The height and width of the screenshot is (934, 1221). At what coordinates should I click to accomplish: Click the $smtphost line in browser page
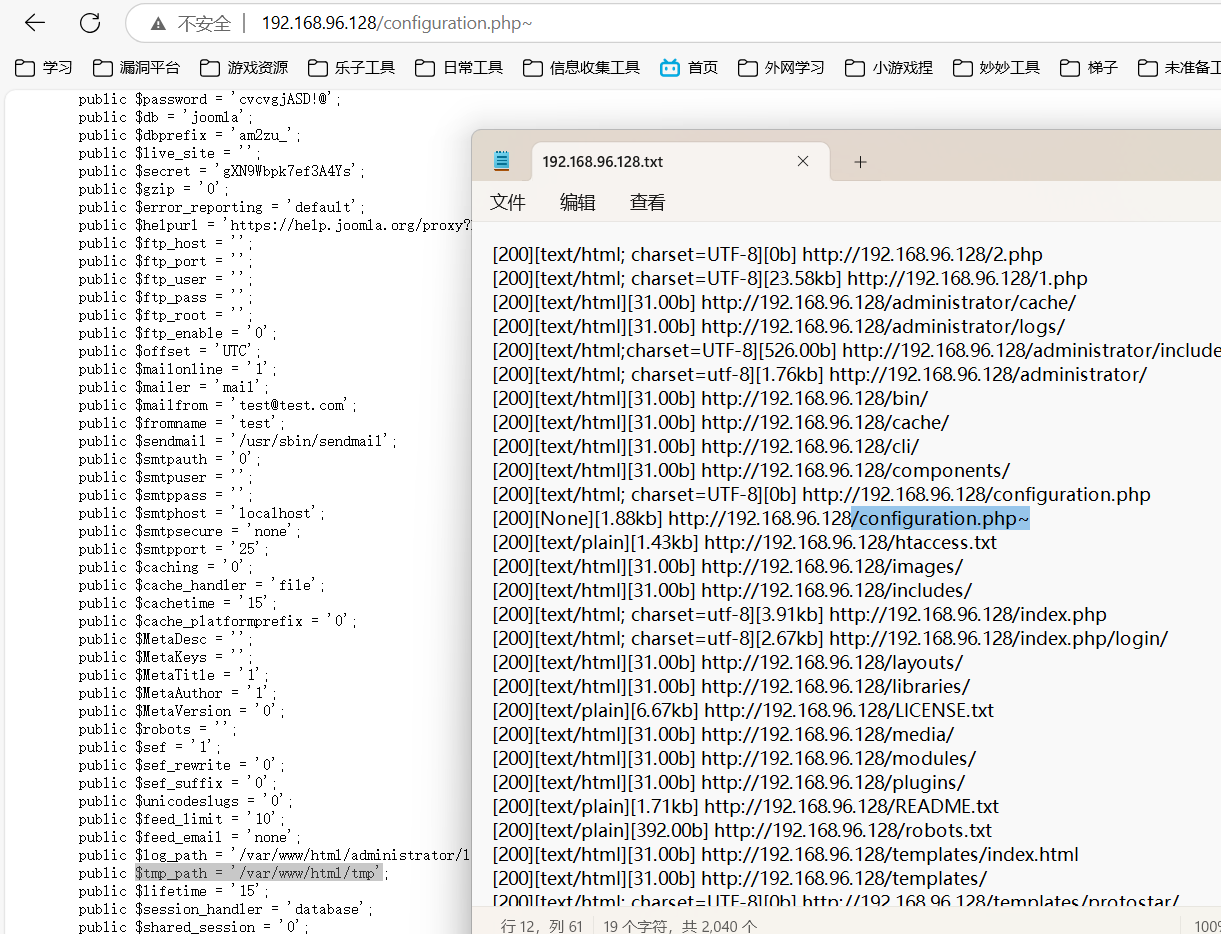click(202, 513)
